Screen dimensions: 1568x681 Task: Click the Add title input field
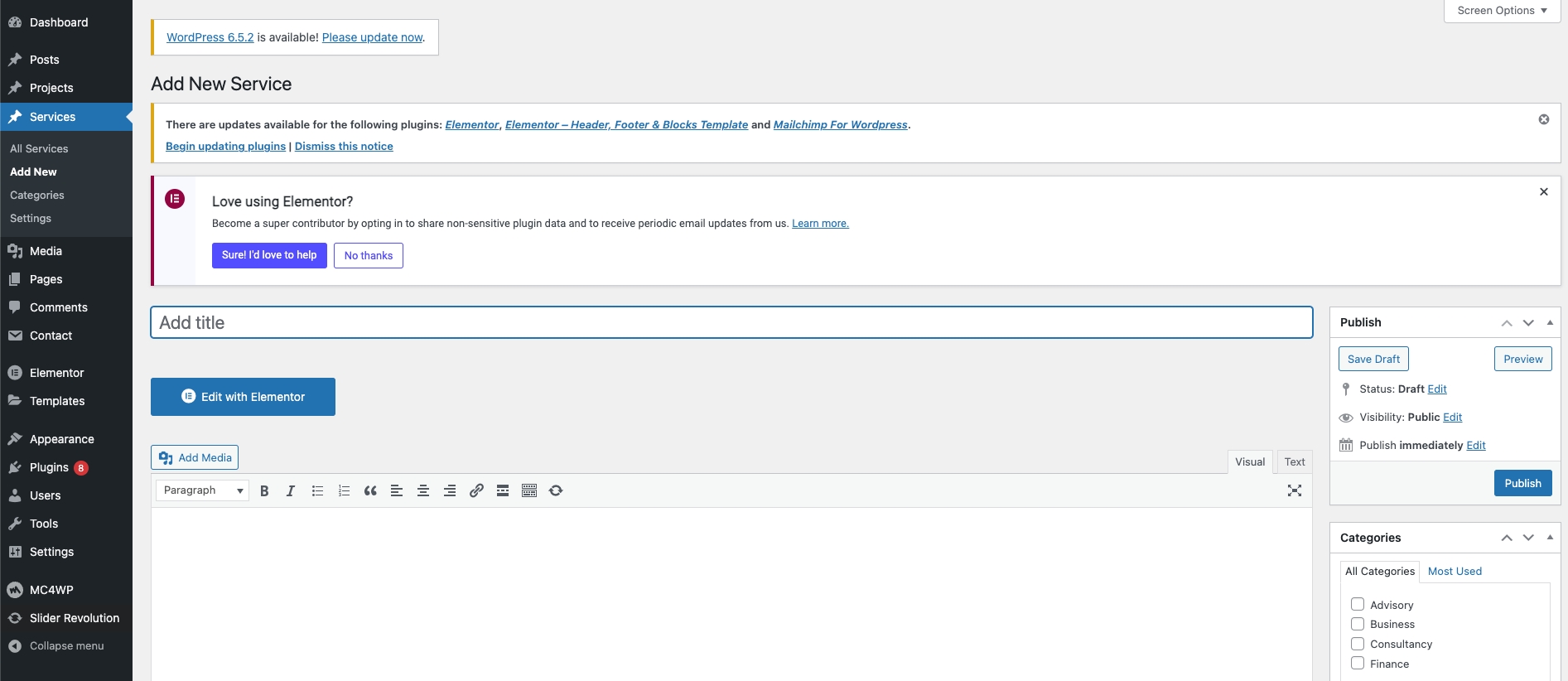coord(731,322)
